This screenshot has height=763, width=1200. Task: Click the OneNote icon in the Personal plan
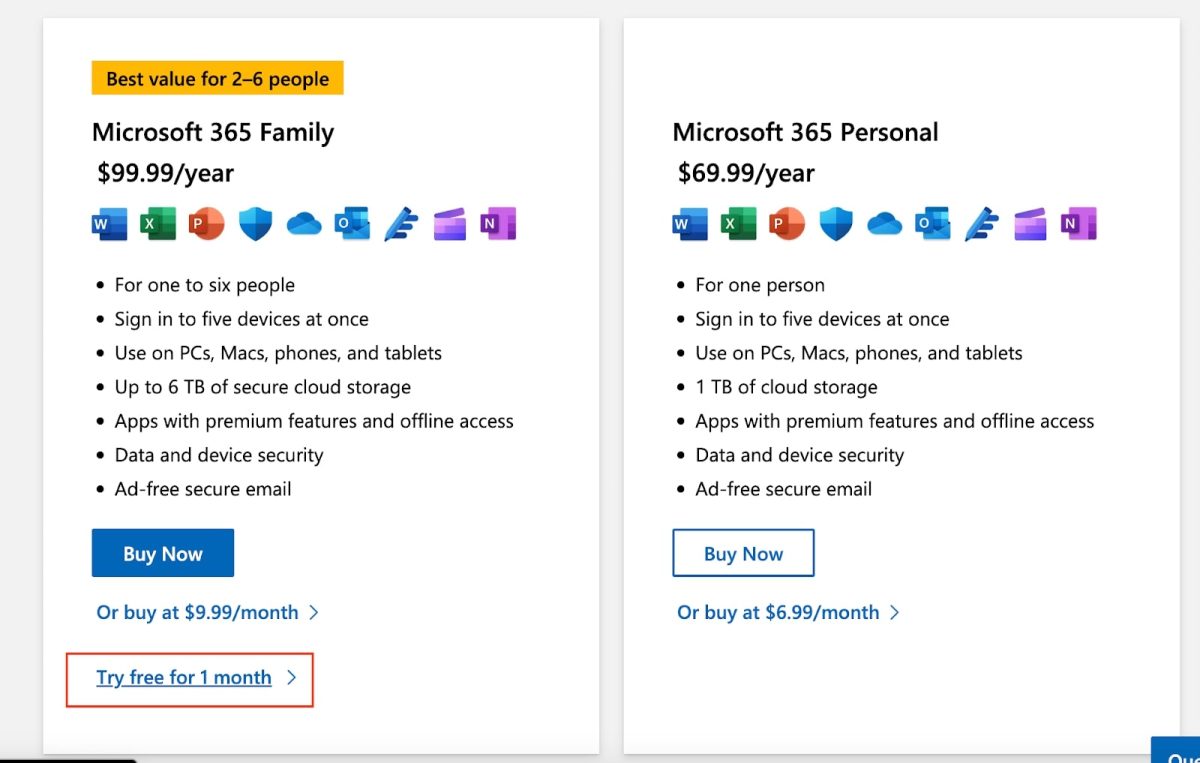[x=1079, y=224]
